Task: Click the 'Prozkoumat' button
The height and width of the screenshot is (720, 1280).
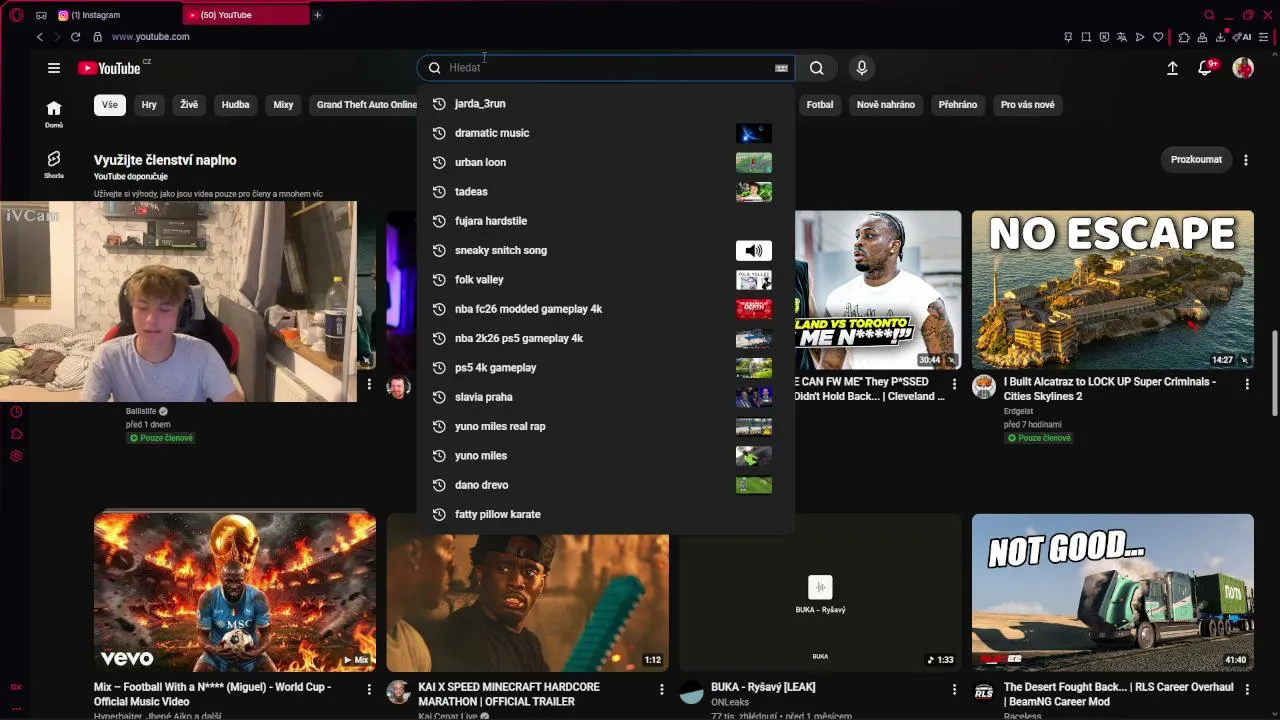Action: (1196, 160)
